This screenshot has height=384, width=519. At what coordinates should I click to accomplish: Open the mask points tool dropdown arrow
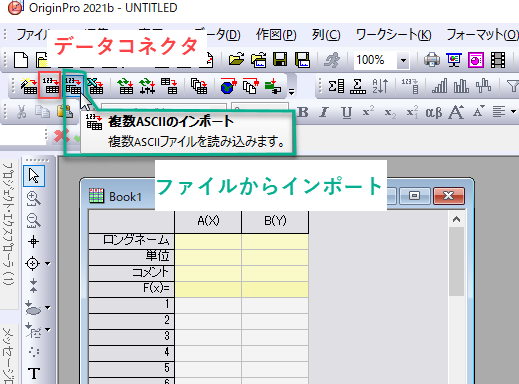[48, 329]
